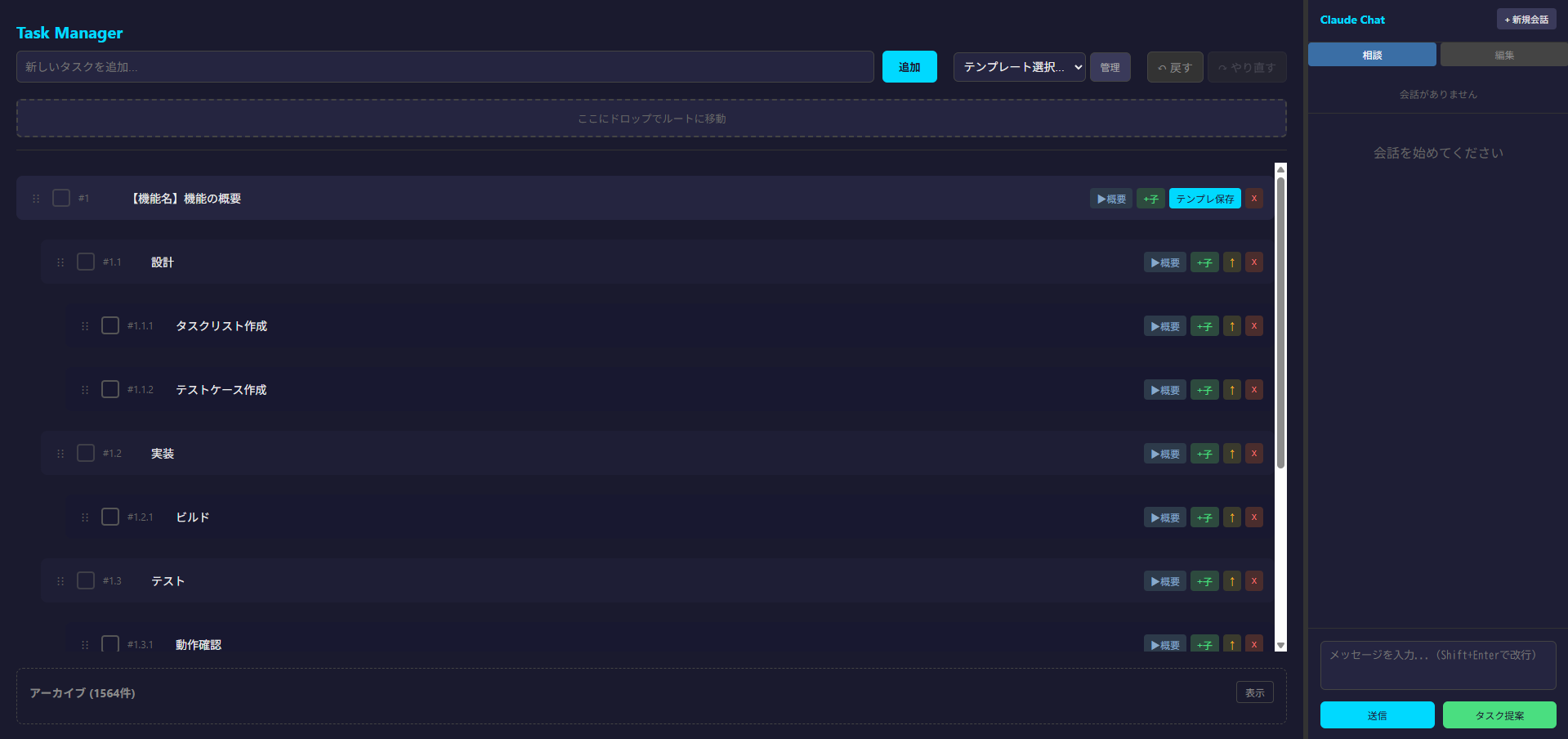Add child to 【機能名】機能の概要 task
This screenshot has width=1568, height=739.
1150,199
